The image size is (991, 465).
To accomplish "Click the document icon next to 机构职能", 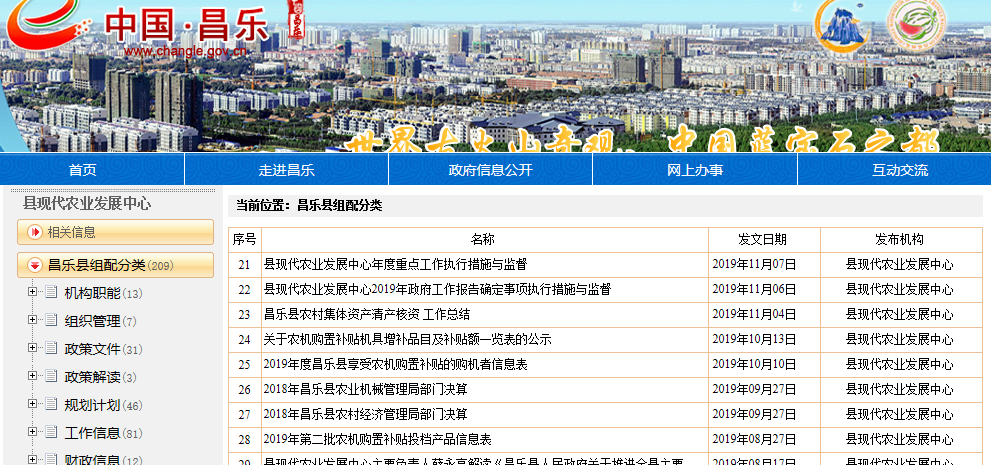I will (50, 293).
